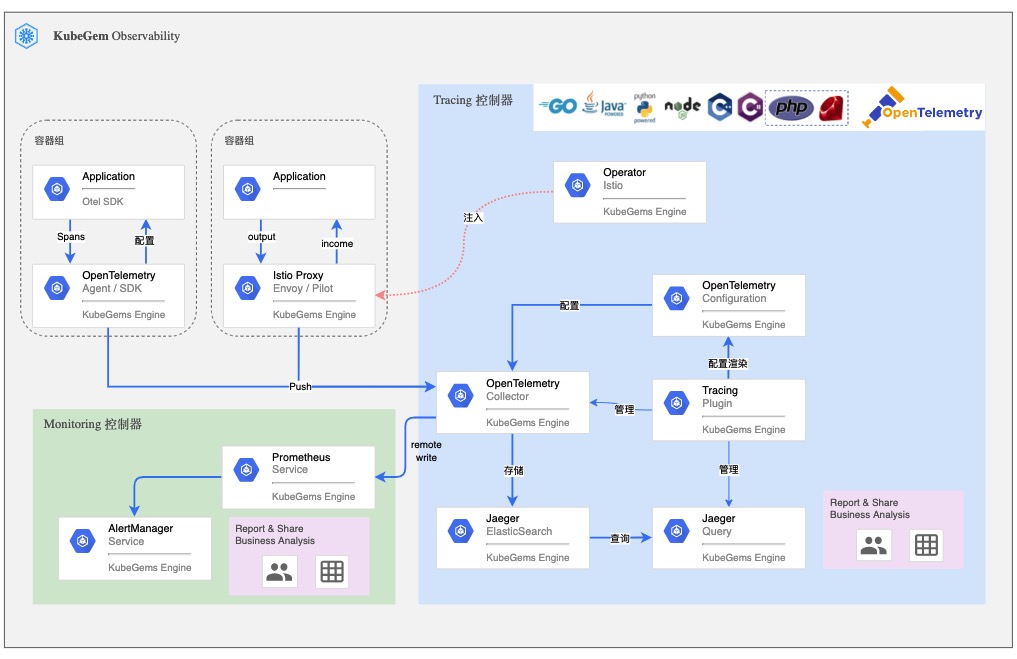Click the red Ruby gem logo
This screenshot has width=1017, height=659.
[x=831, y=108]
